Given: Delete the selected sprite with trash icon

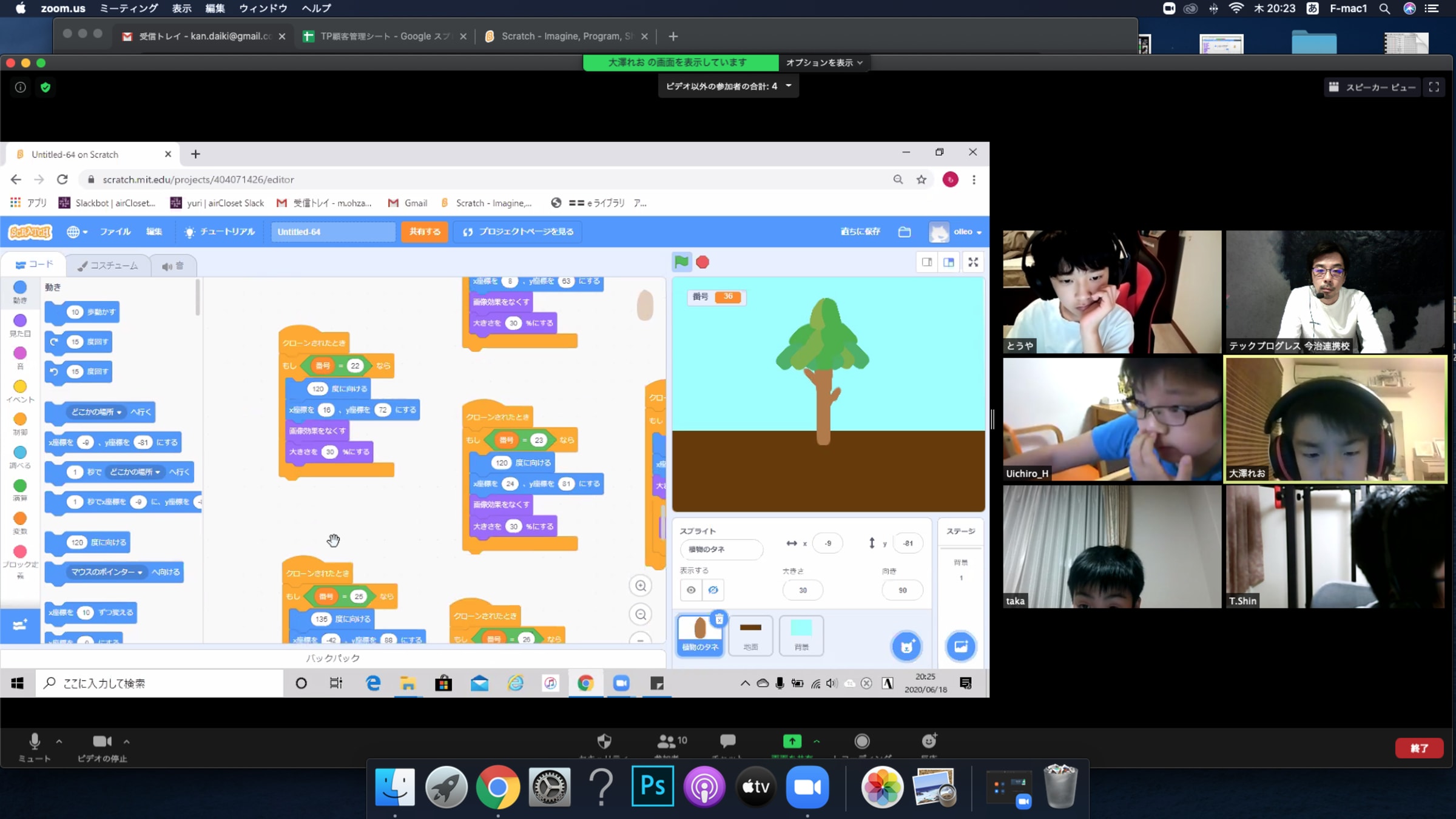Looking at the screenshot, I should 719,619.
